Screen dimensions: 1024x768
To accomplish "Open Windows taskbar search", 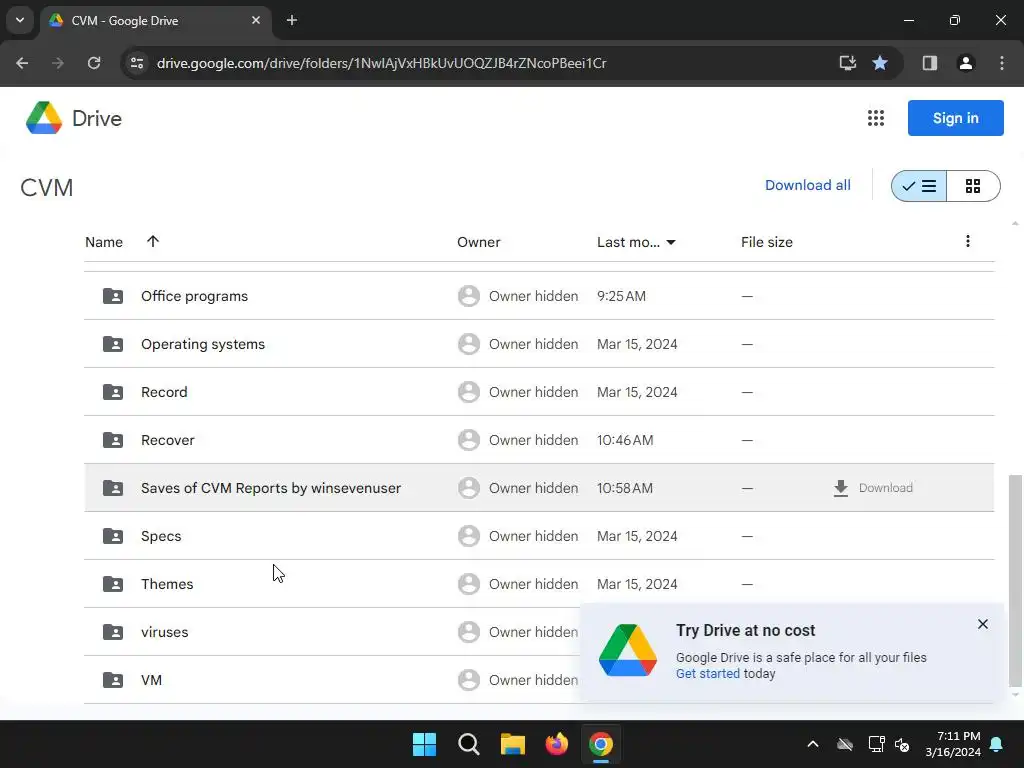I will [469, 744].
